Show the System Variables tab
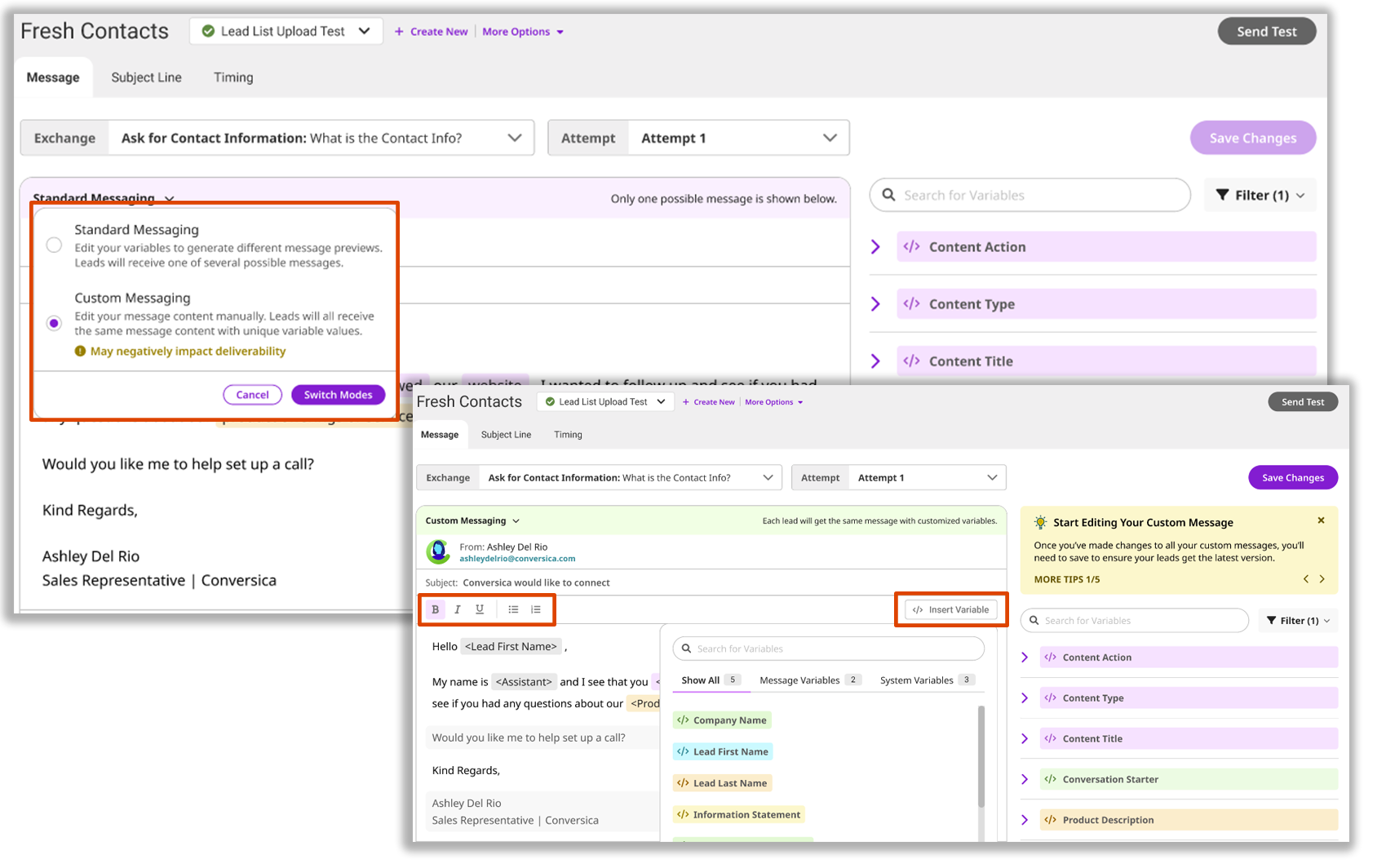 (x=916, y=680)
